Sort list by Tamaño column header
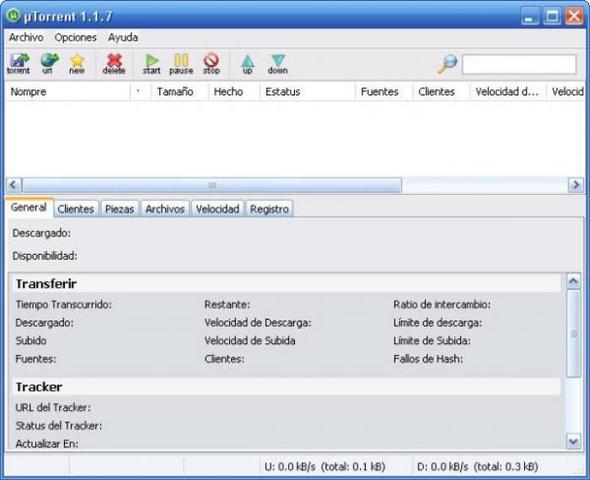590x480 pixels. pos(175,91)
